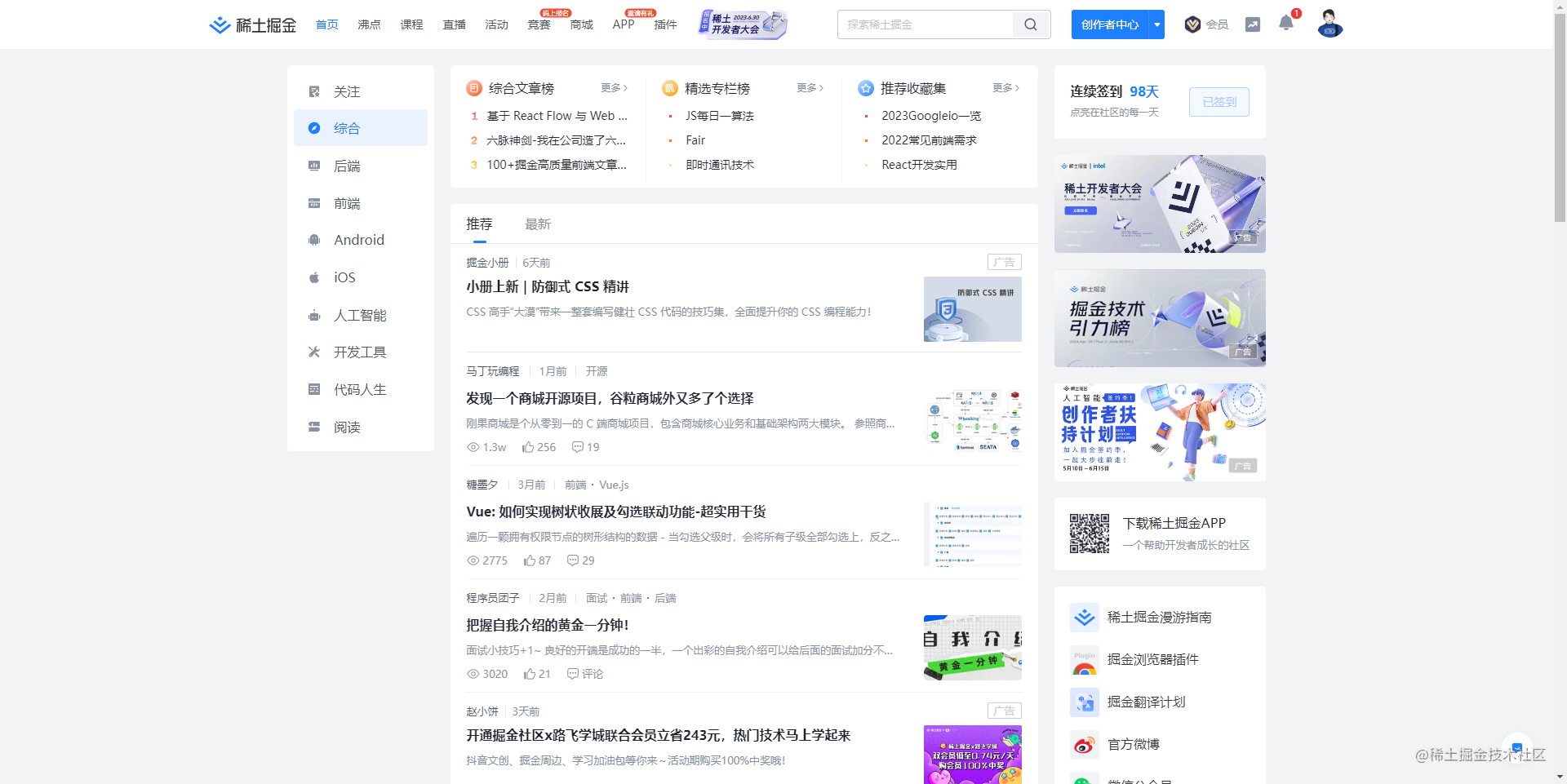Open 活动 in top nav
Screen dimensions: 1567x784
497,24
